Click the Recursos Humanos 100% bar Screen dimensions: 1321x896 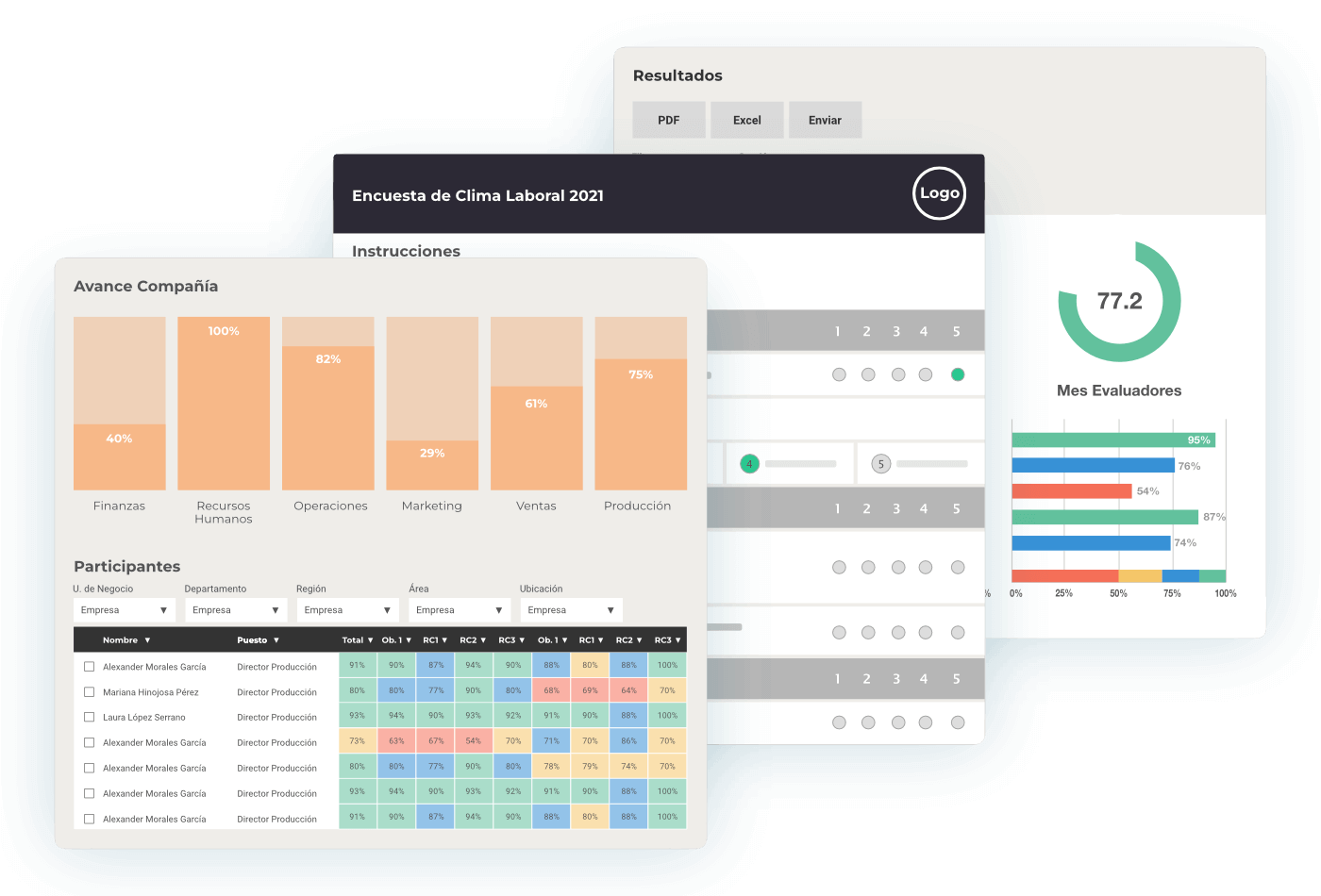[x=224, y=404]
